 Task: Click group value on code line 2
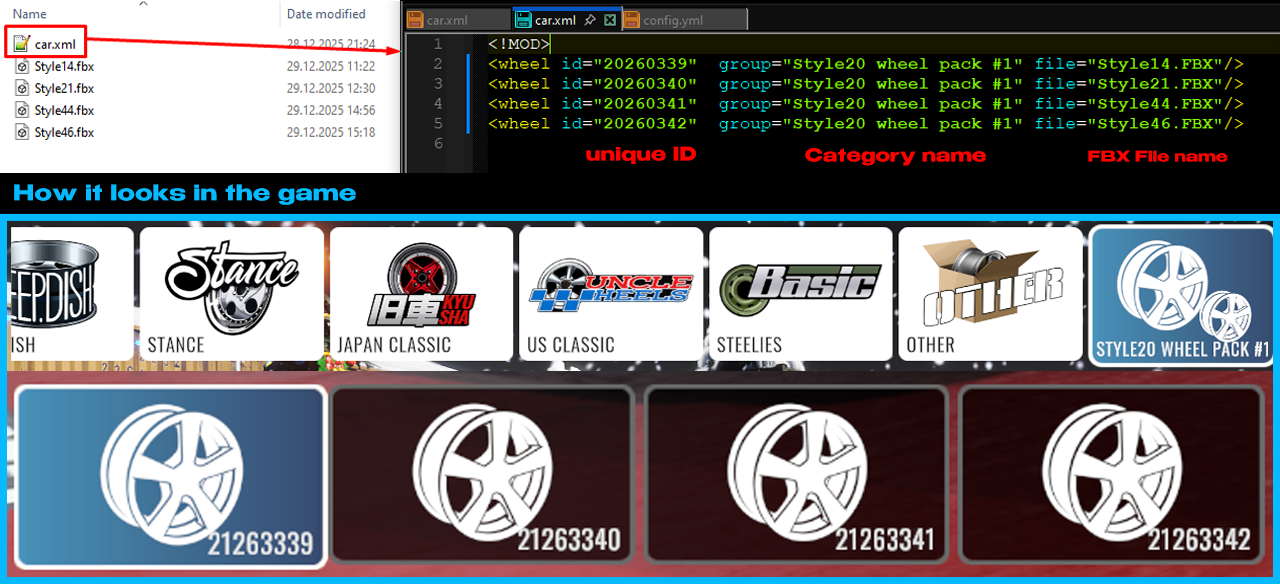coord(903,64)
